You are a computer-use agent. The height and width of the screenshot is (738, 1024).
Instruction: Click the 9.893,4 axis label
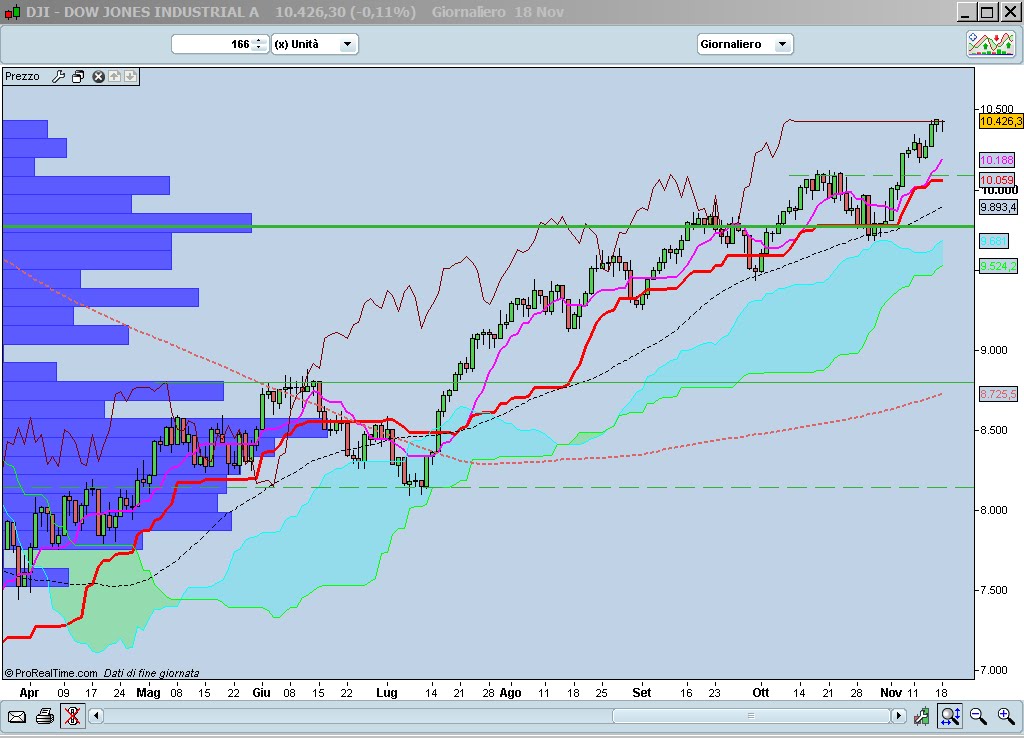[x=999, y=207]
